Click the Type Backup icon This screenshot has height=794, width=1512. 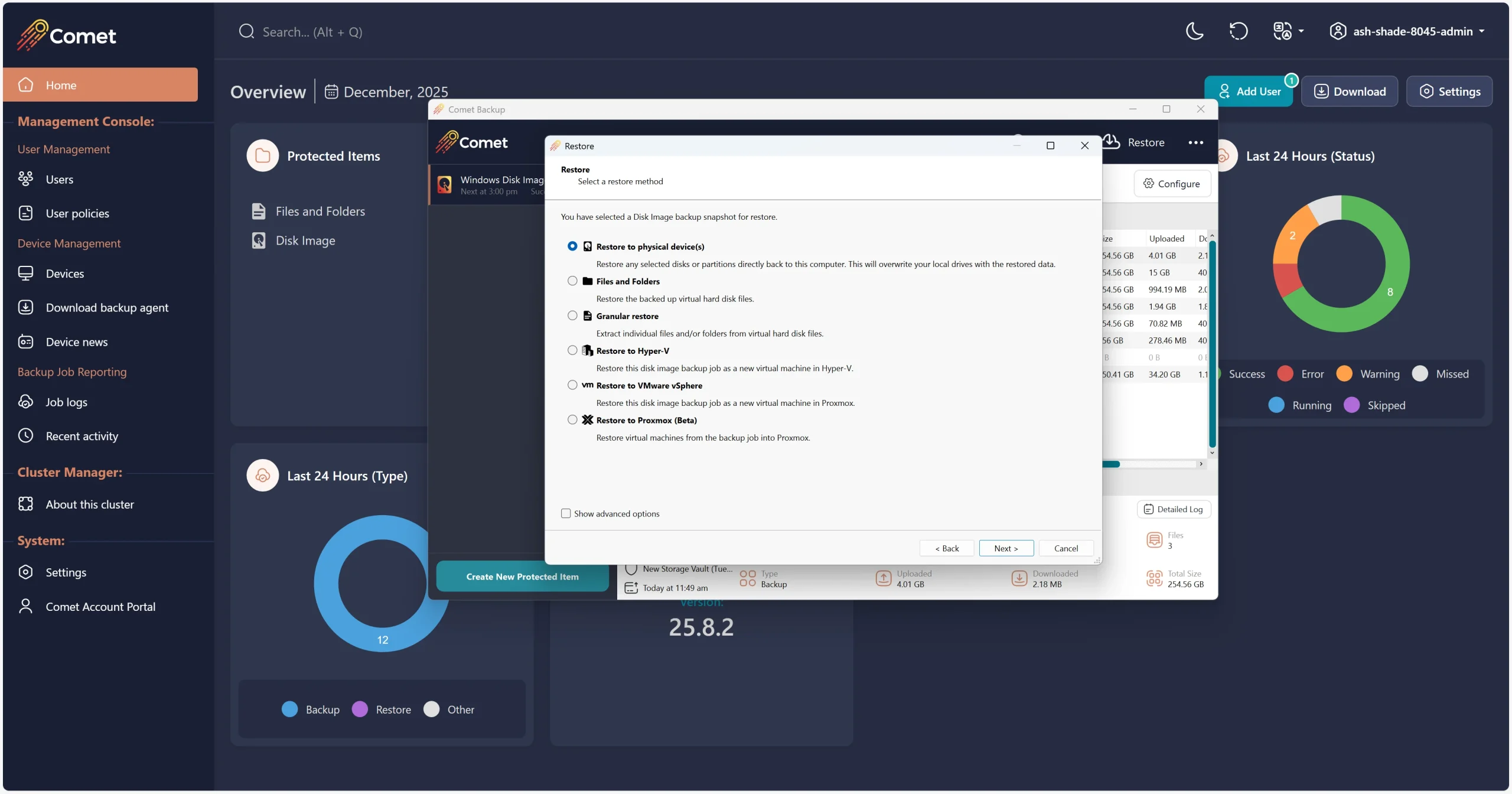coord(748,578)
